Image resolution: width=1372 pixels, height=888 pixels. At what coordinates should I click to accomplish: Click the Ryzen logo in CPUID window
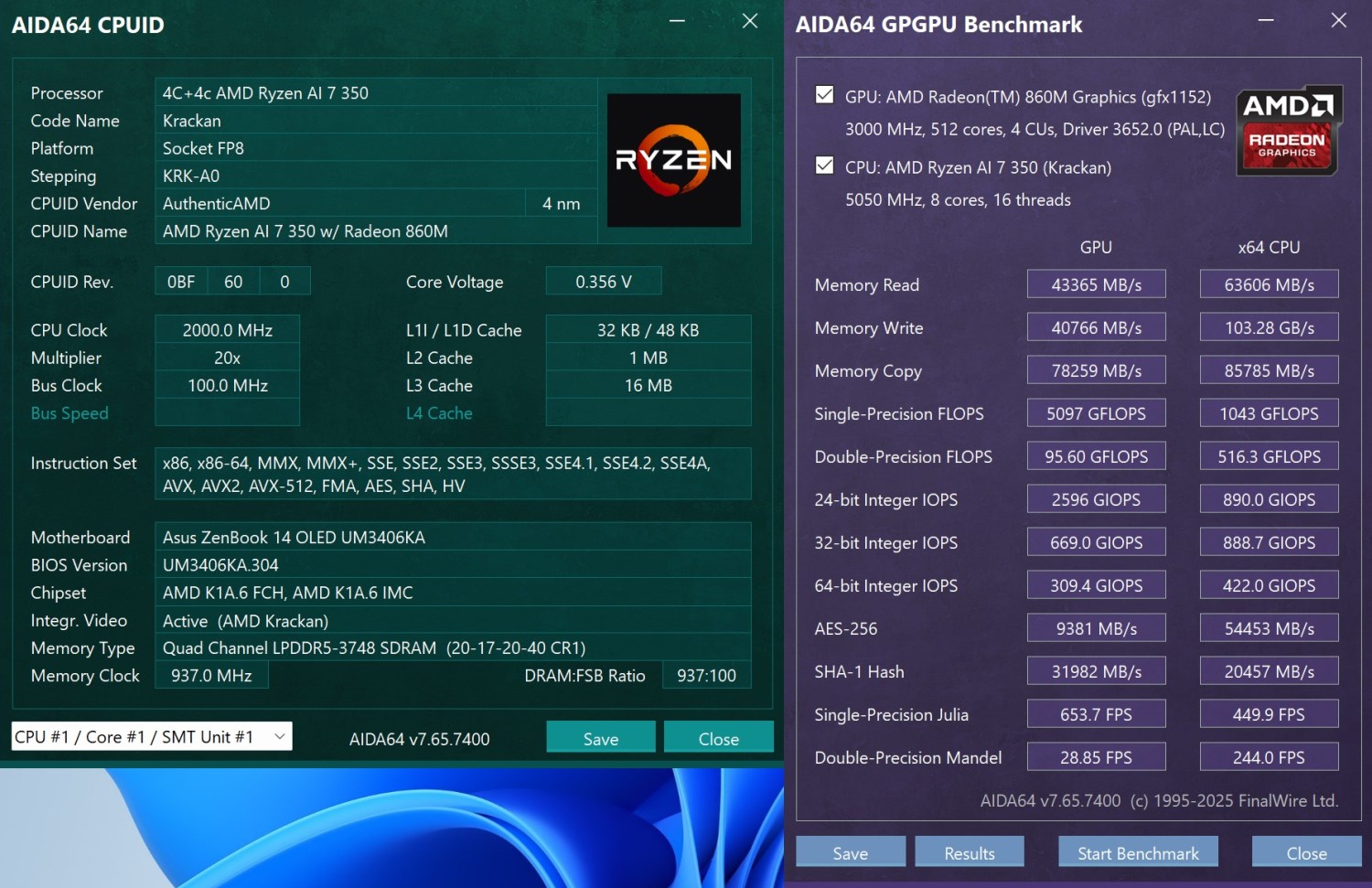click(674, 160)
